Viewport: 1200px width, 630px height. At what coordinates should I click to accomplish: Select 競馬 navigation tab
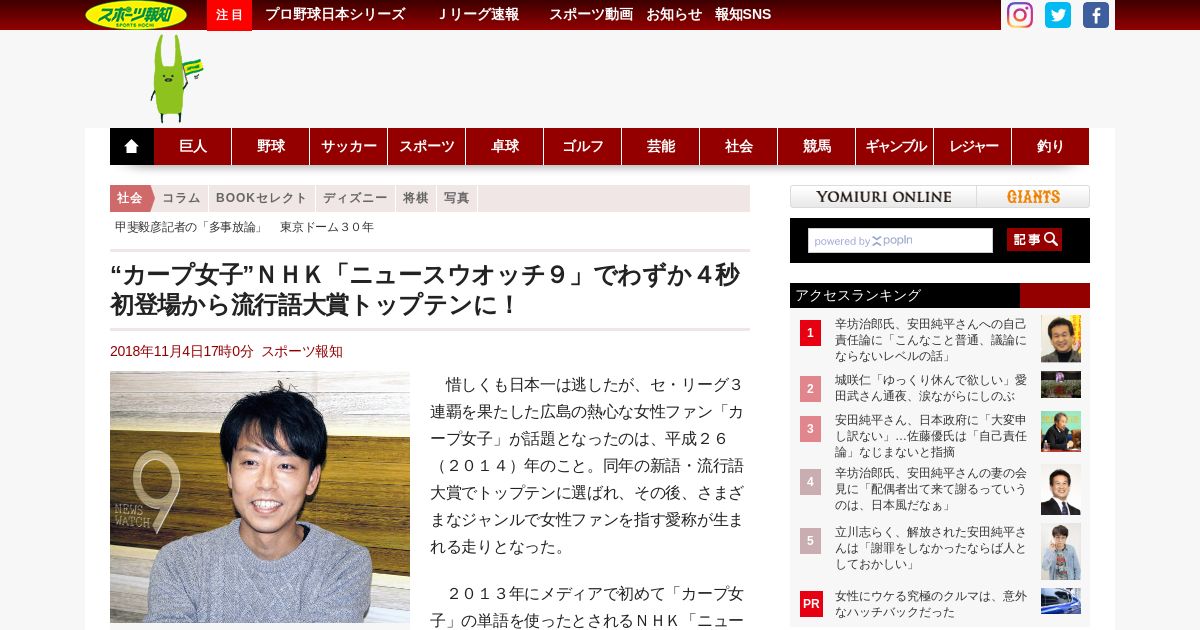817,146
